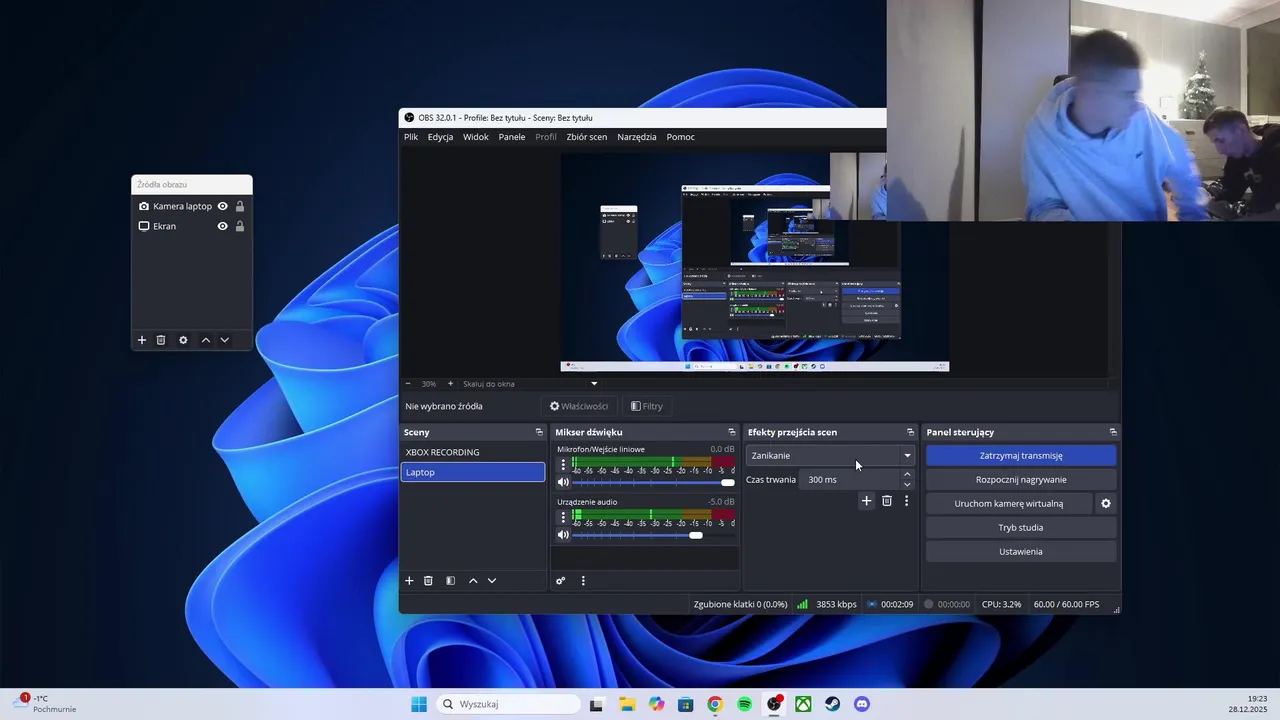Screen dimensions: 1280x720
Task: Open the Zbiór scen menu
Action: click(587, 137)
